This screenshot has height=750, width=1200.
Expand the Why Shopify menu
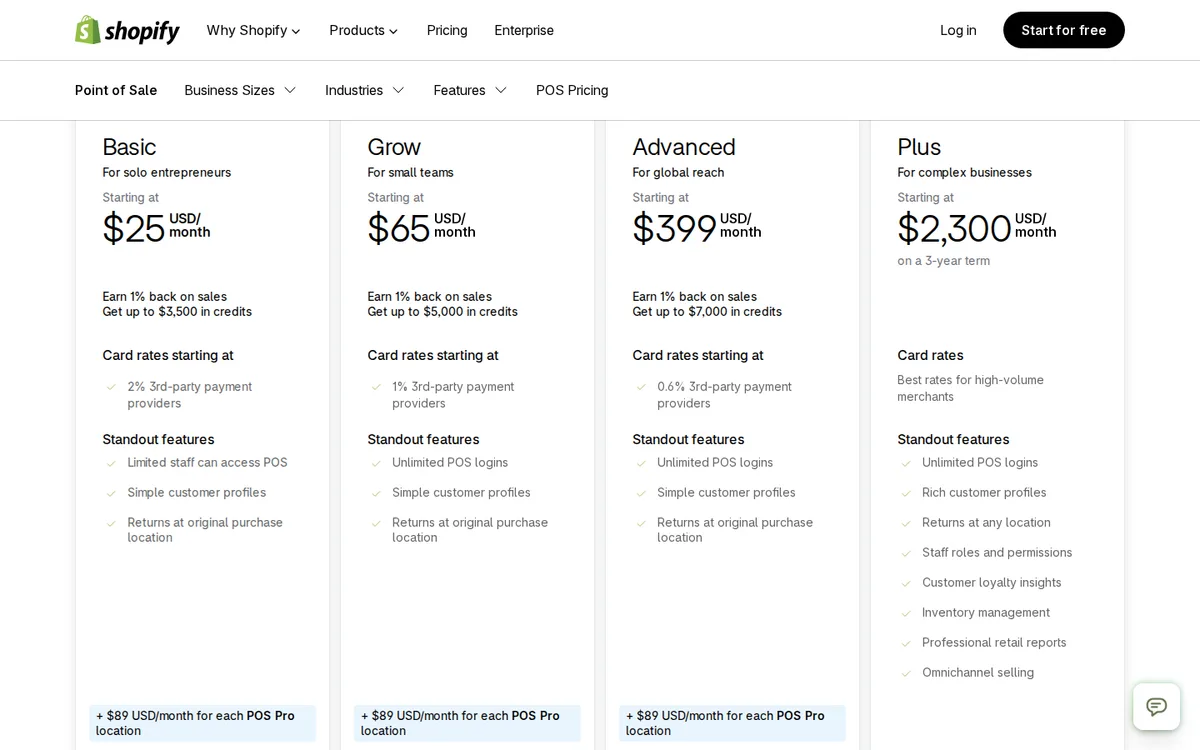[x=253, y=30]
